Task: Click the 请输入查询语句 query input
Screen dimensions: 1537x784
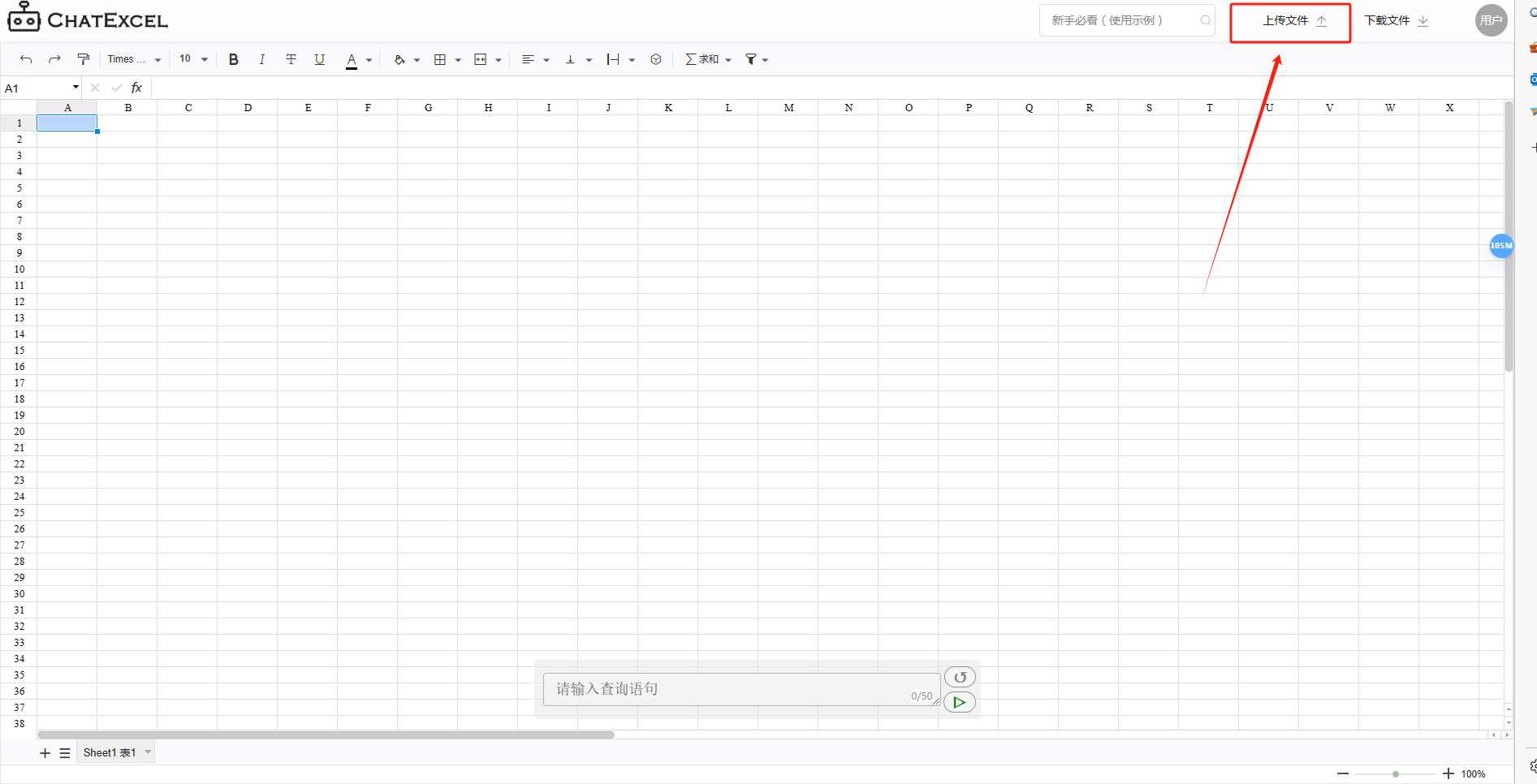Action: click(x=741, y=689)
